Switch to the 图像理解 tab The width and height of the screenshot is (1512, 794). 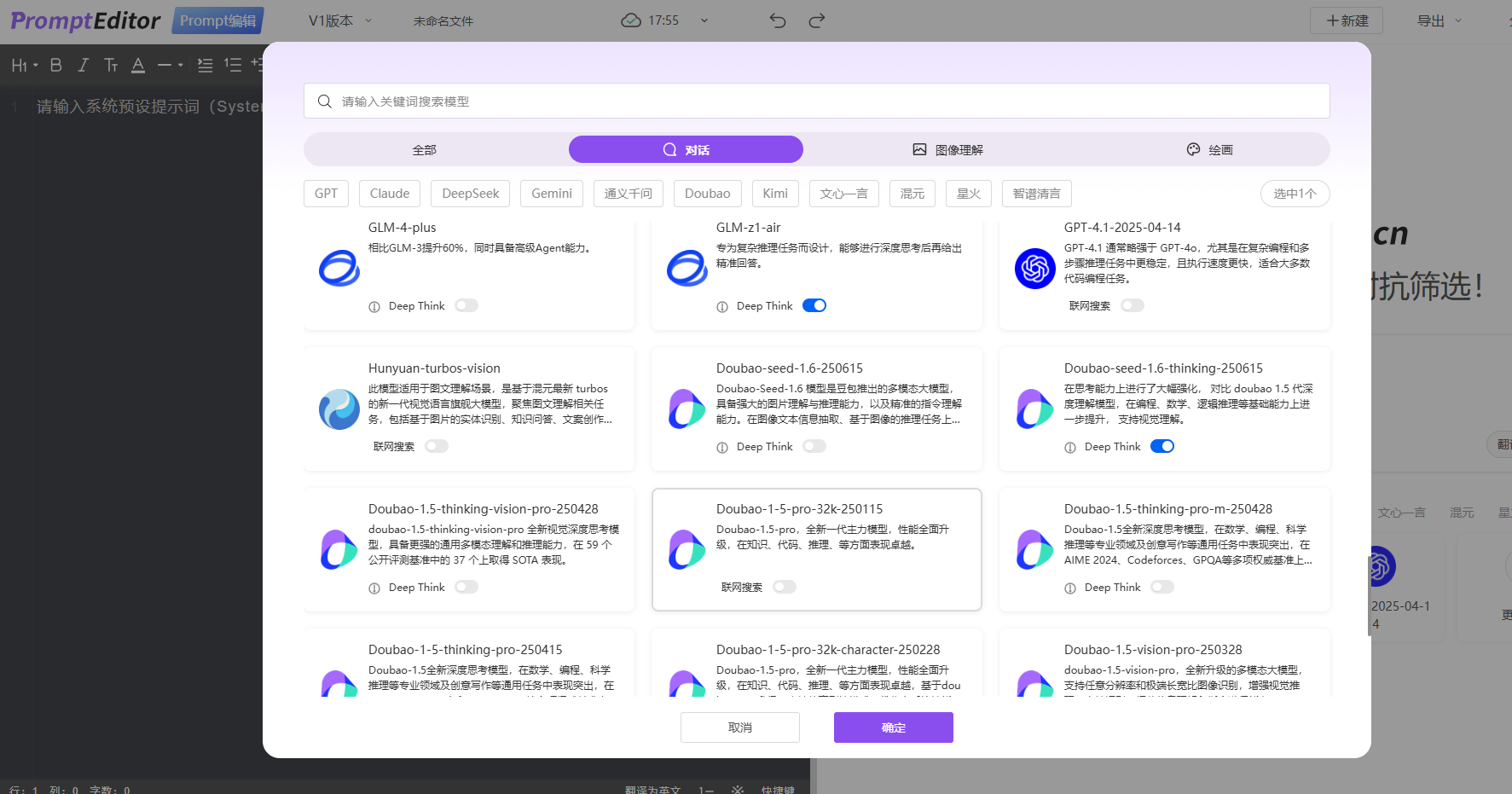(x=947, y=149)
